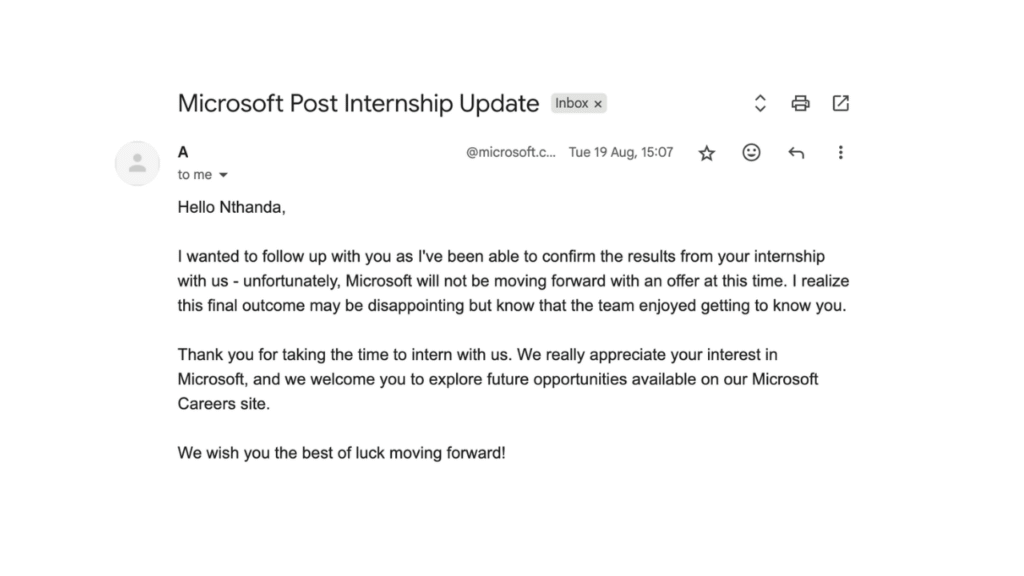Open the email in a new window
The image size is (1024, 576).
840,103
